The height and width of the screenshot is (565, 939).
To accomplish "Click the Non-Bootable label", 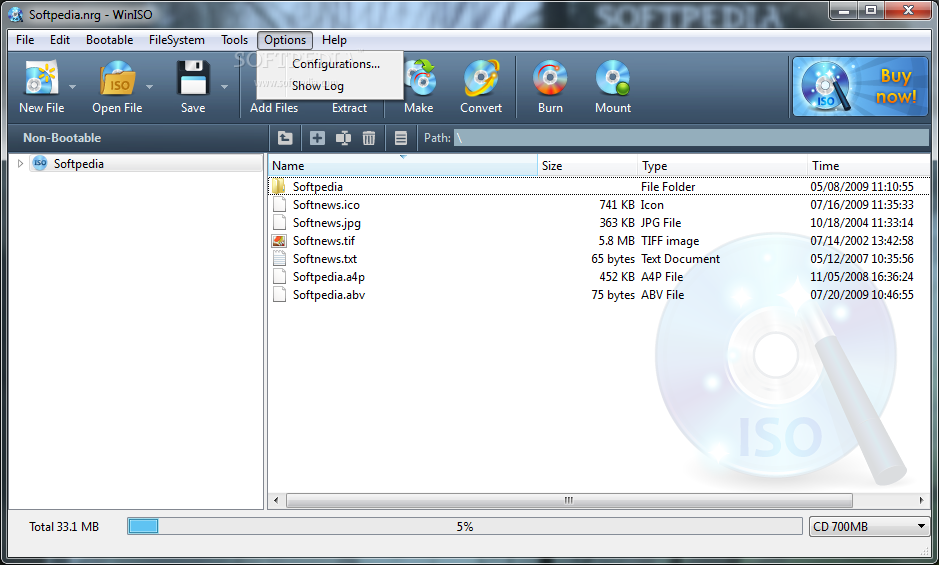I will [x=62, y=138].
